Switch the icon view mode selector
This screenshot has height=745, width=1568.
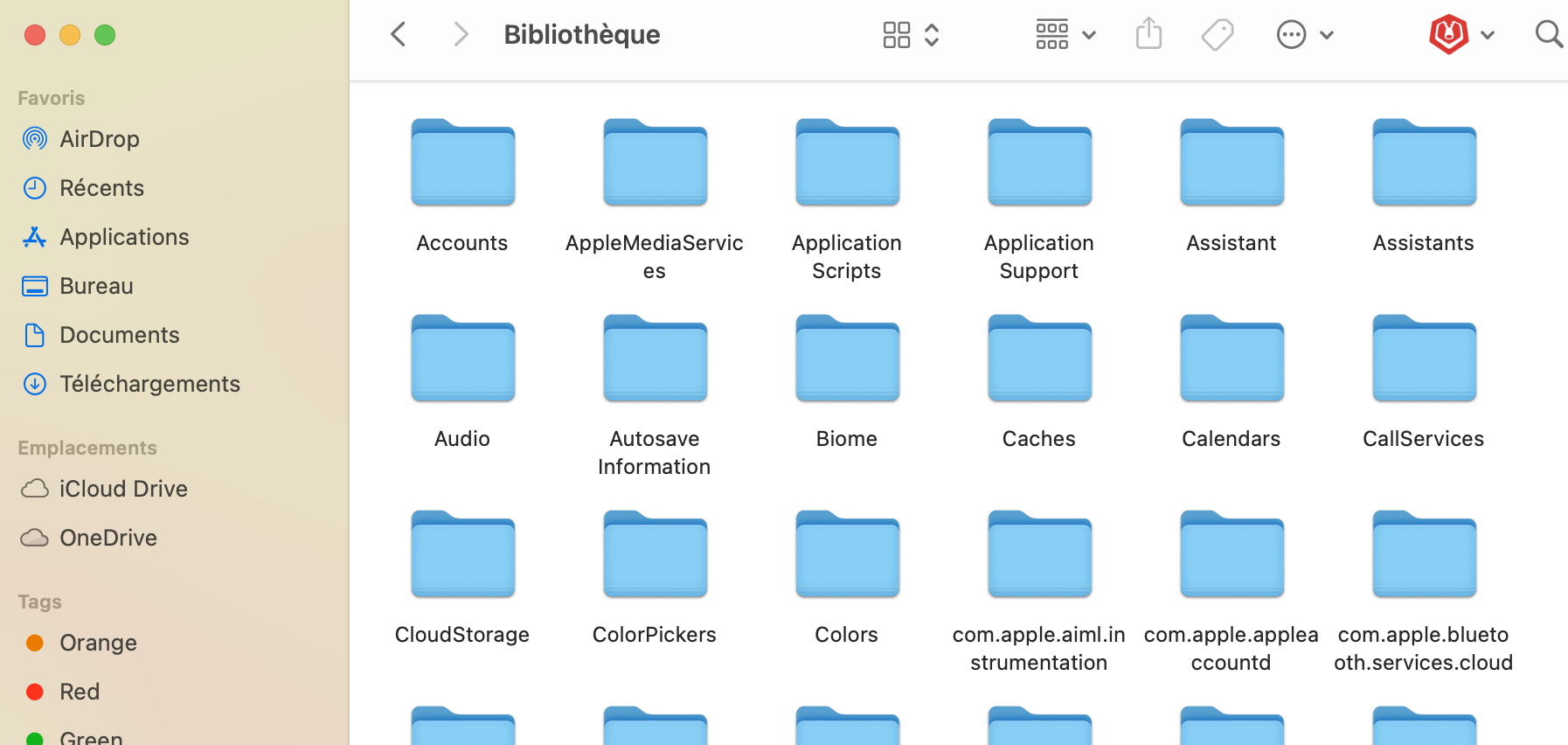tap(910, 35)
